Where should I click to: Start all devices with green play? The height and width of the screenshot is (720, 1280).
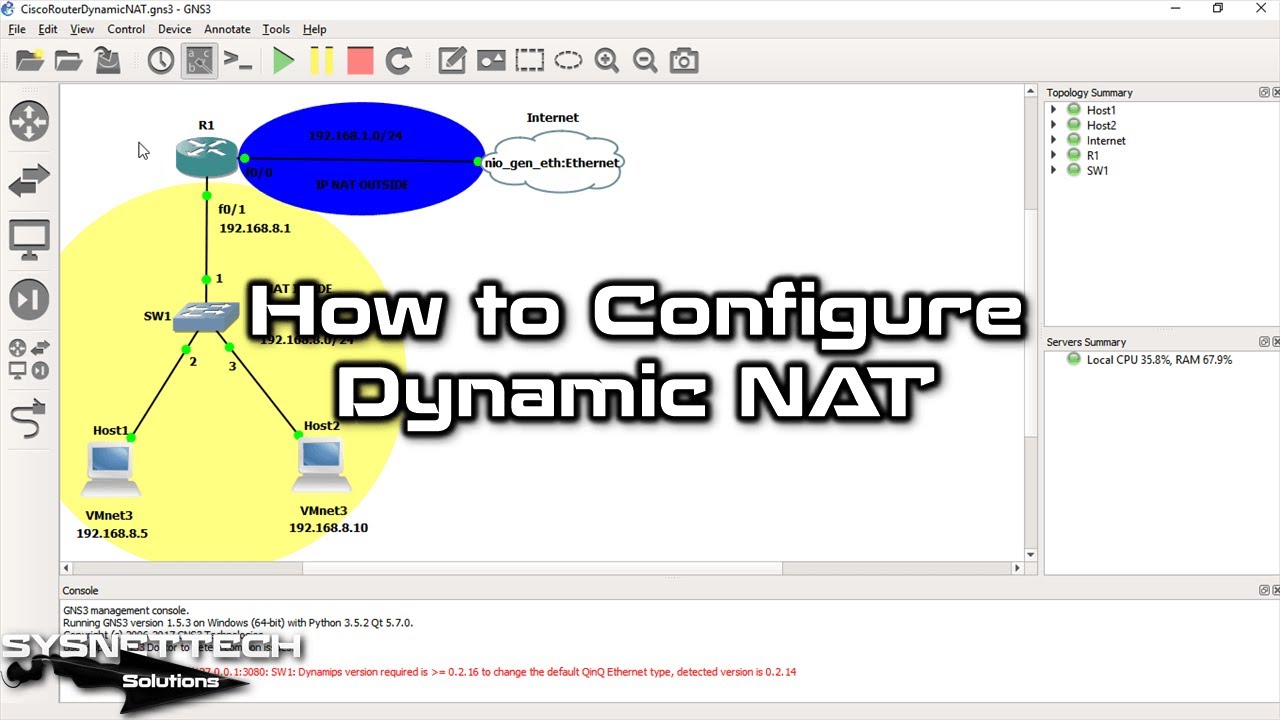[x=284, y=61]
